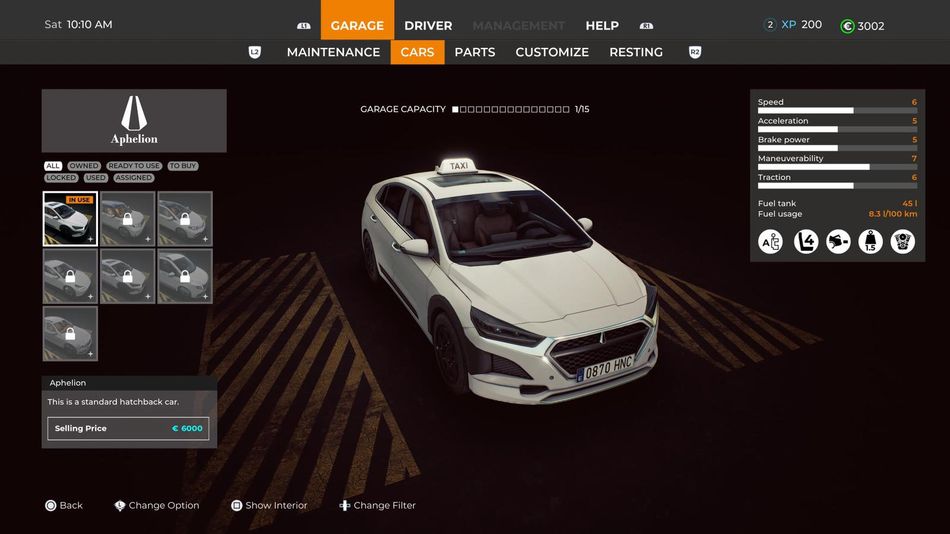This screenshot has width=950, height=534.
Task: Click the Acceleration stat bar
Action: 837,129
